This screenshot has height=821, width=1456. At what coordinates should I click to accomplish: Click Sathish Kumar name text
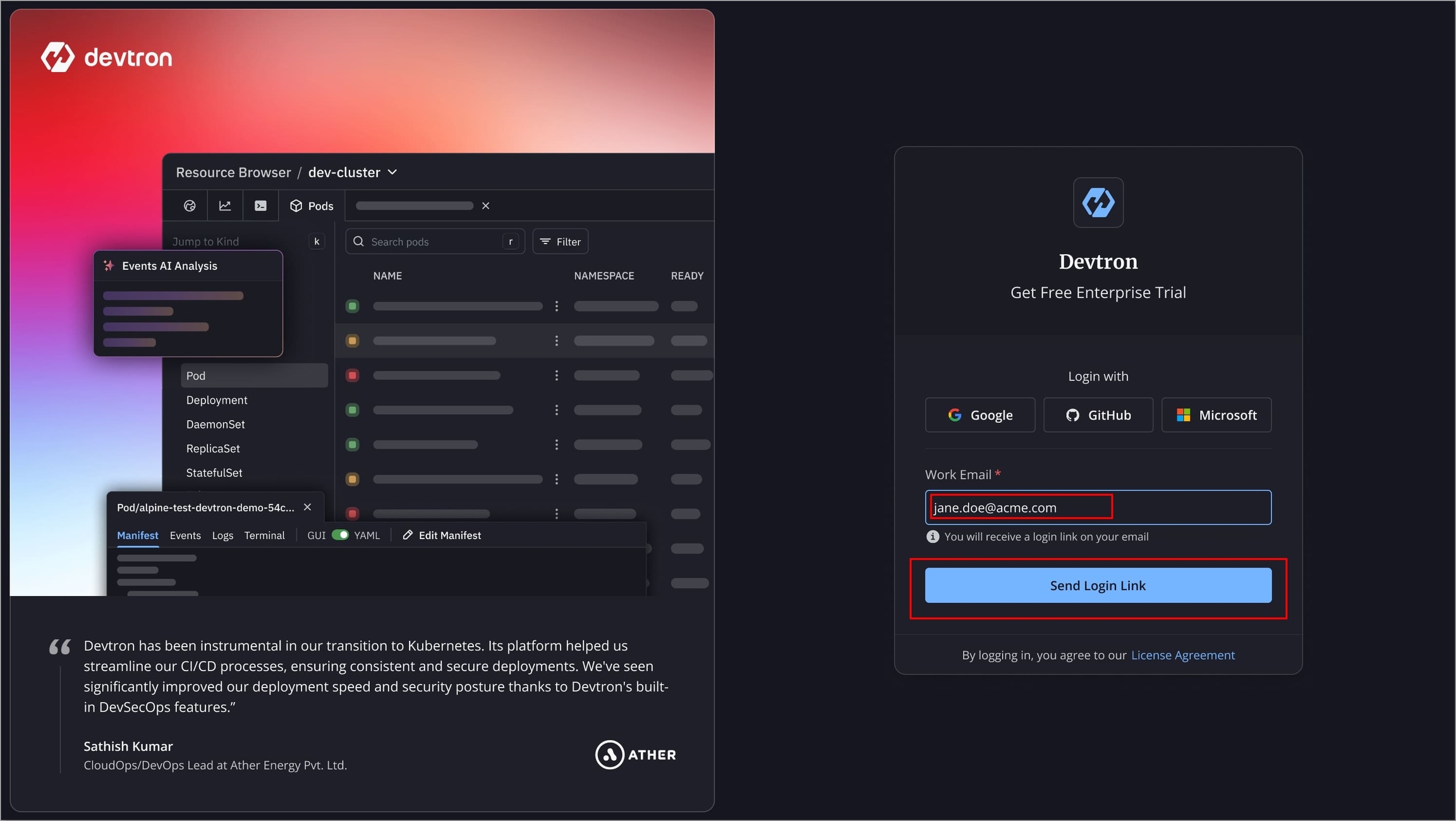point(128,746)
